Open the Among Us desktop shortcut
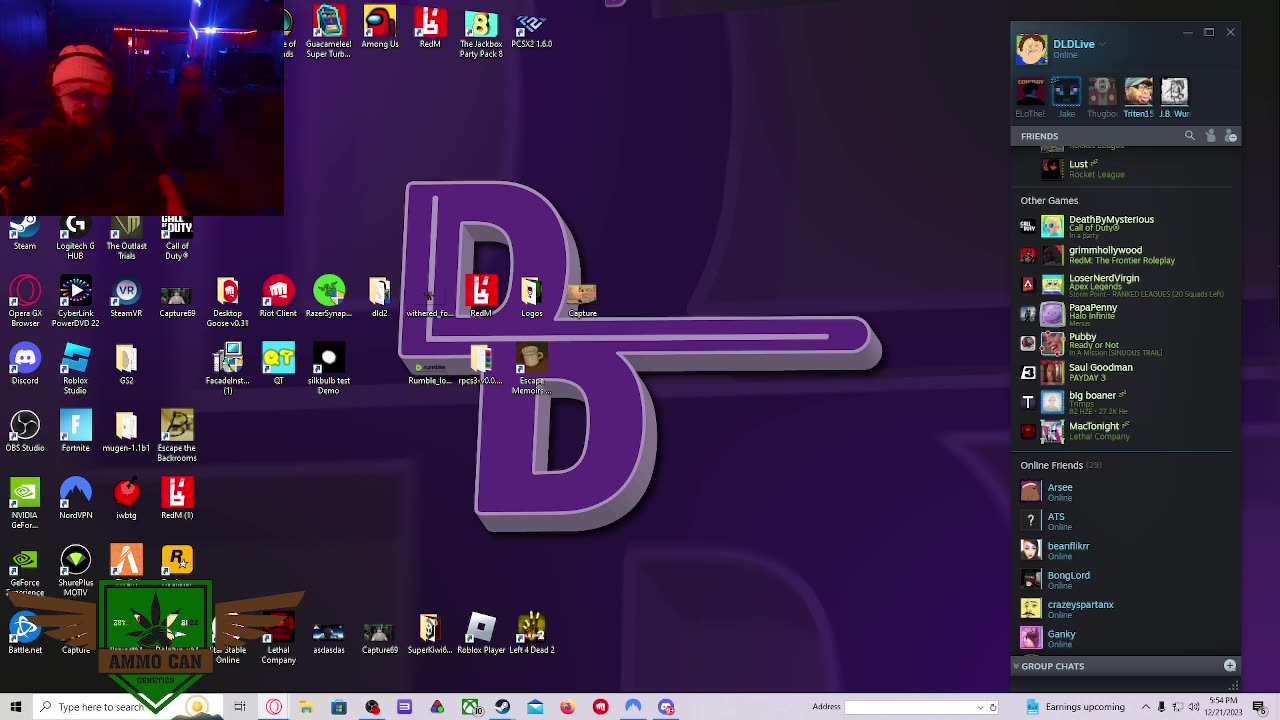 [x=380, y=28]
